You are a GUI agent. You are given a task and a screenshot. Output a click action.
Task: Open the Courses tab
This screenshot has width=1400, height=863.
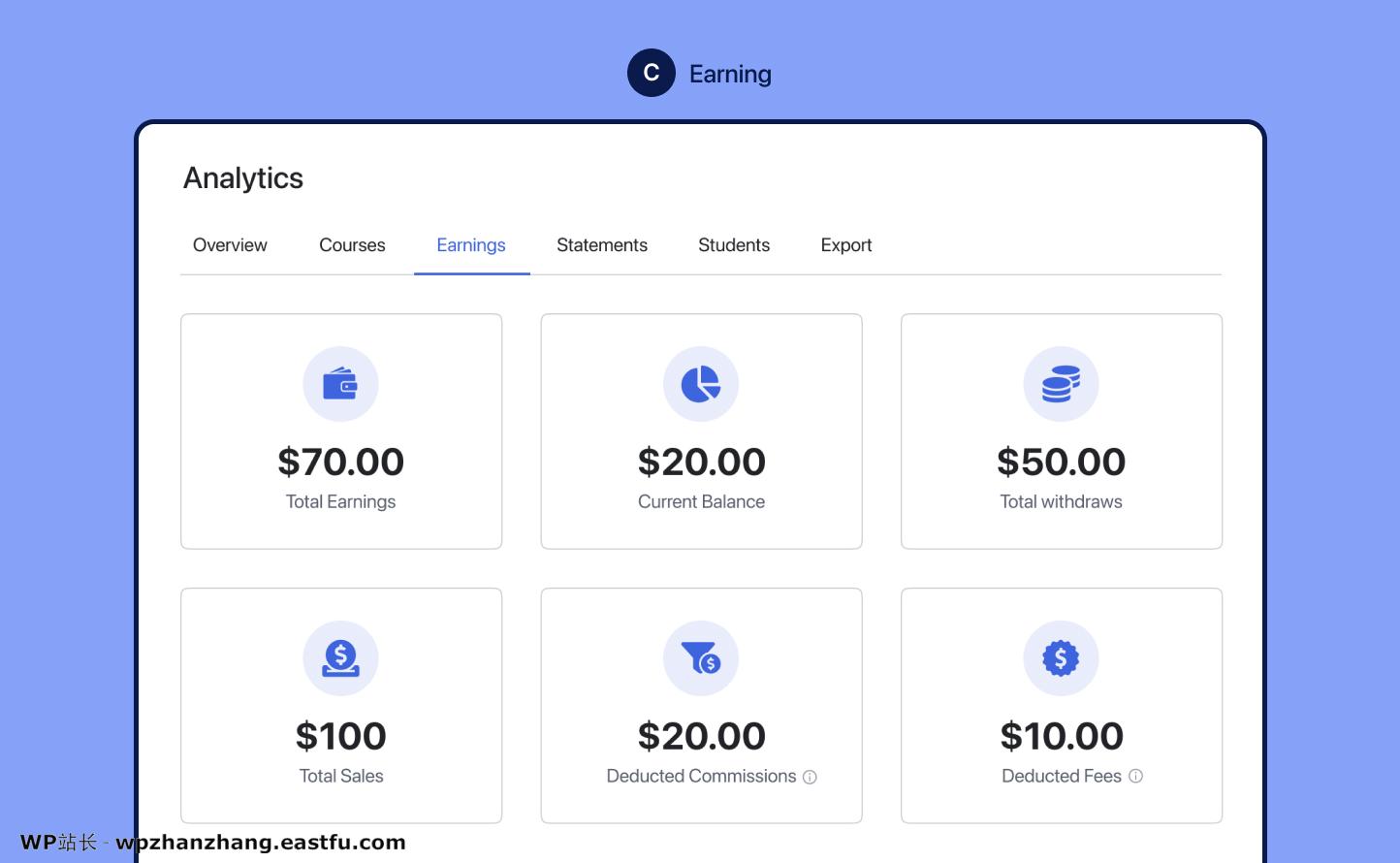352,245
